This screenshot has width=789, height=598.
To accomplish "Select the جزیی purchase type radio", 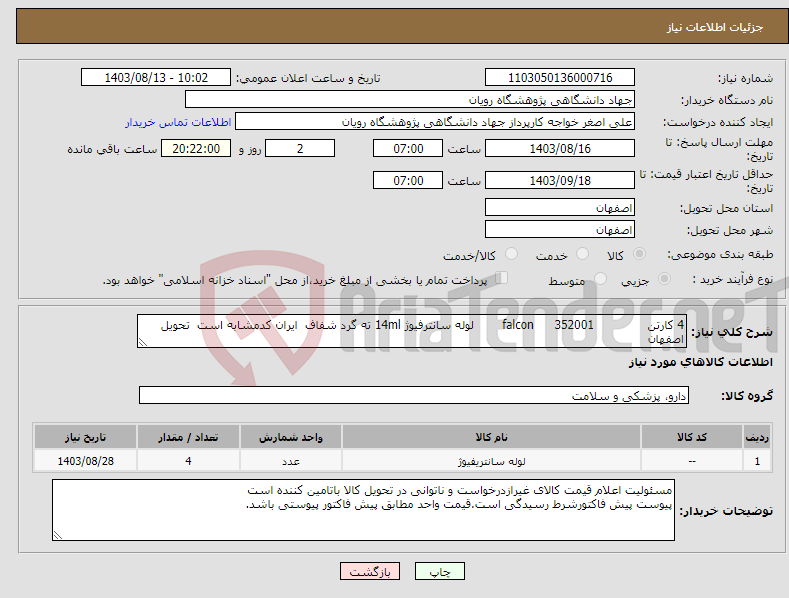I will (x=664, y=278).
